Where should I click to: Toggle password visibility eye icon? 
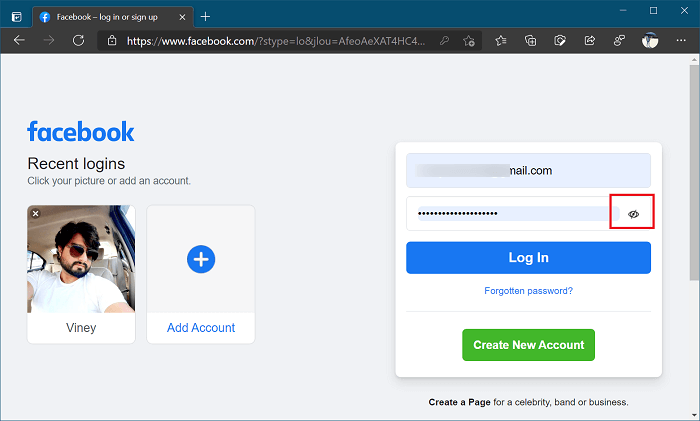tap(633, 214)
